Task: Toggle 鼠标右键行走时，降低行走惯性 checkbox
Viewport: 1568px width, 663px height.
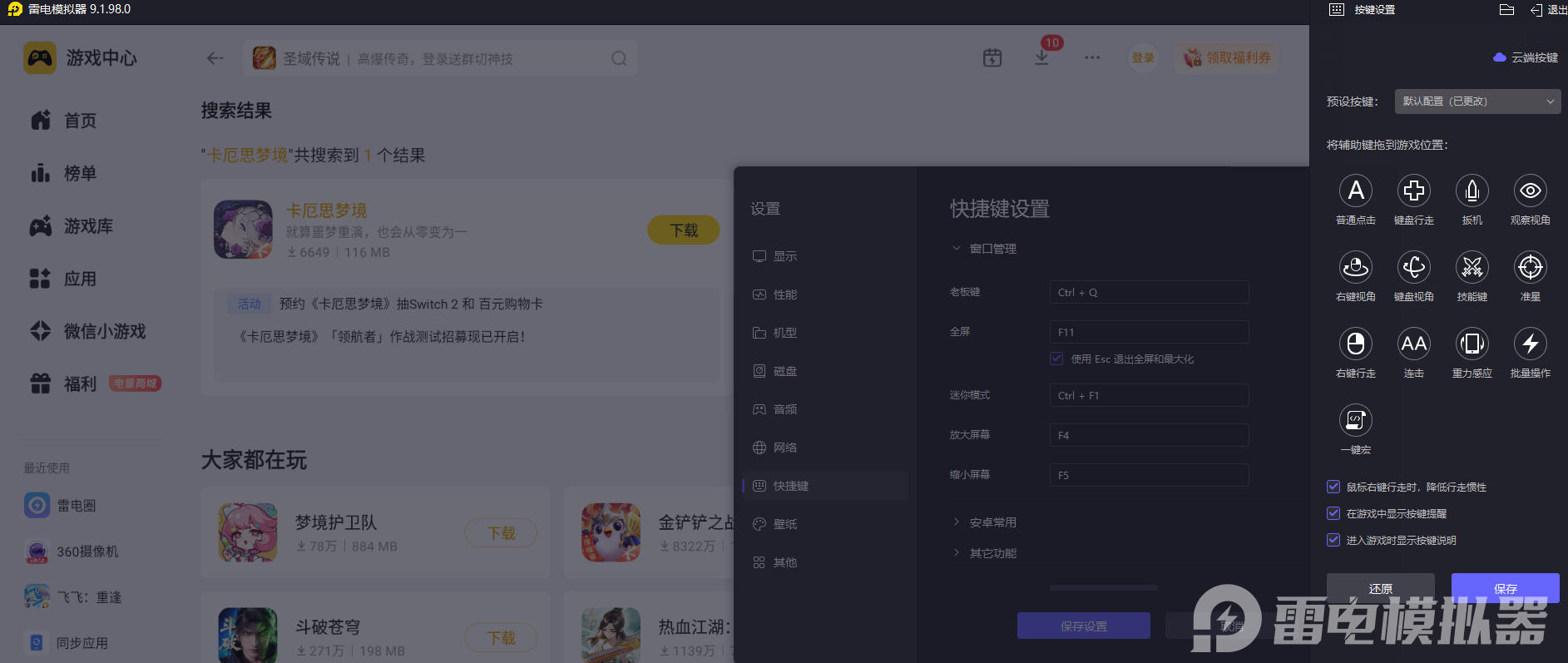Action: tap(1333, 487)
